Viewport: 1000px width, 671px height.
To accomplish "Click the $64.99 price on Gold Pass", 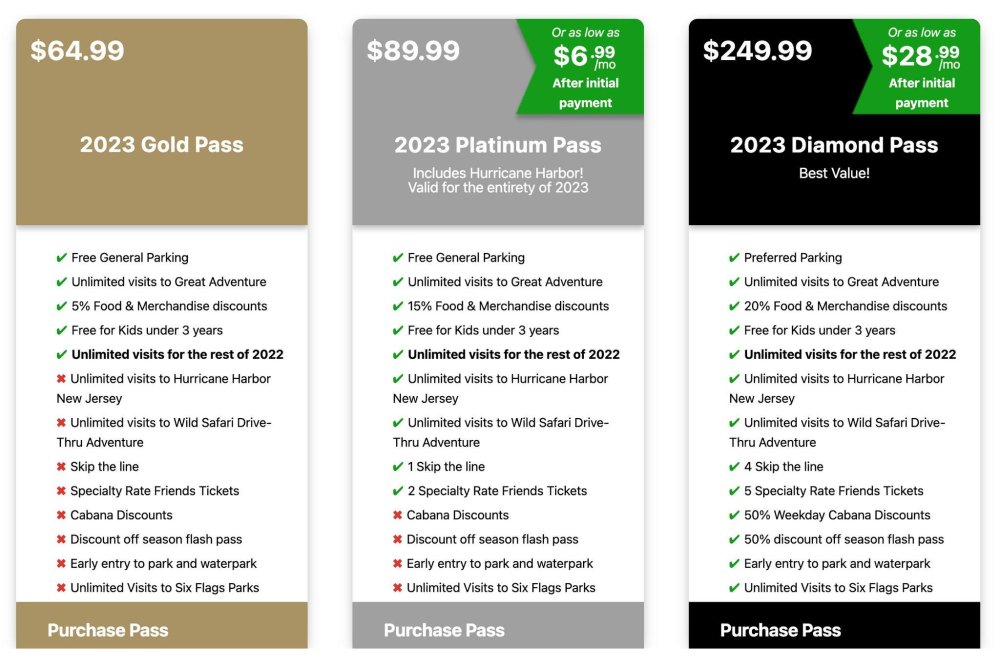I will (77, 51).
